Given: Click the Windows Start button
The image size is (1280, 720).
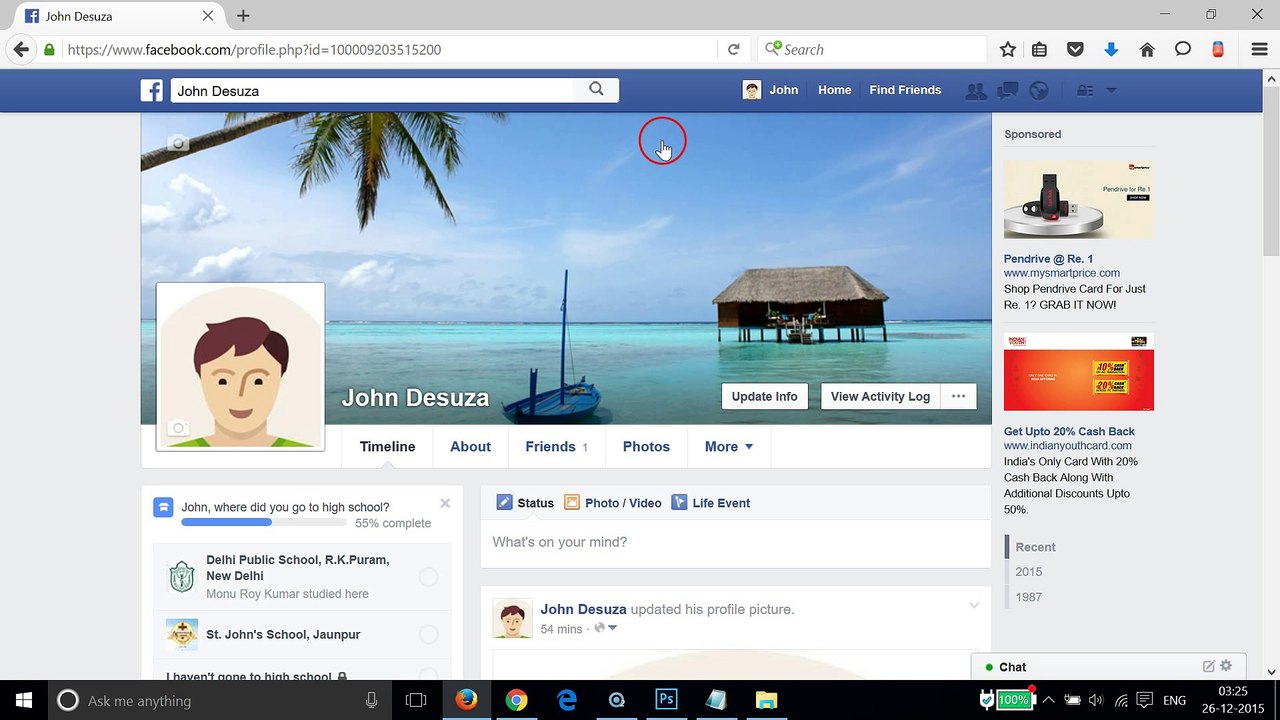Looking at the screenshot, I should 24,700.
